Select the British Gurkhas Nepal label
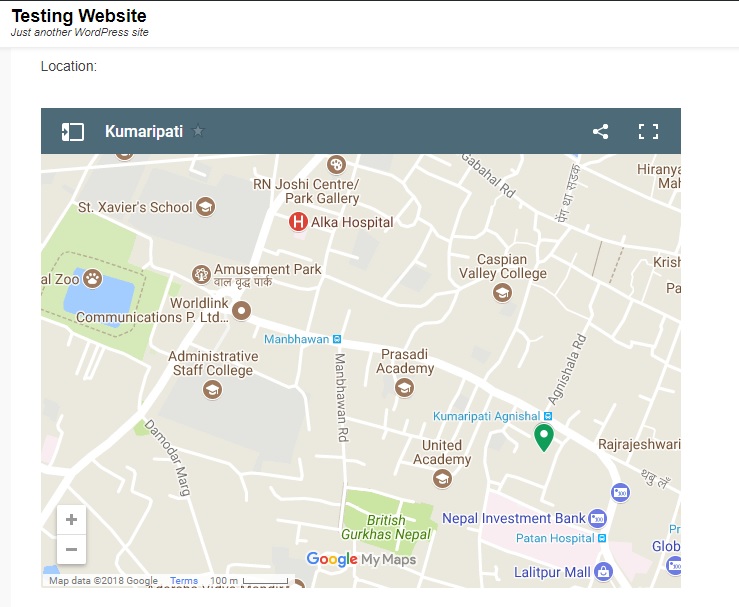 pyautogui.click(x=386, y=527)
